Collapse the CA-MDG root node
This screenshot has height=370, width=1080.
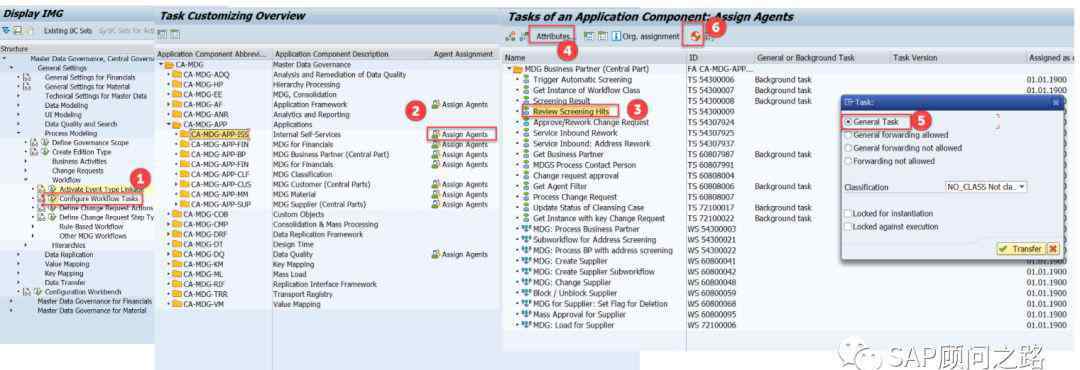pos(162,65)
